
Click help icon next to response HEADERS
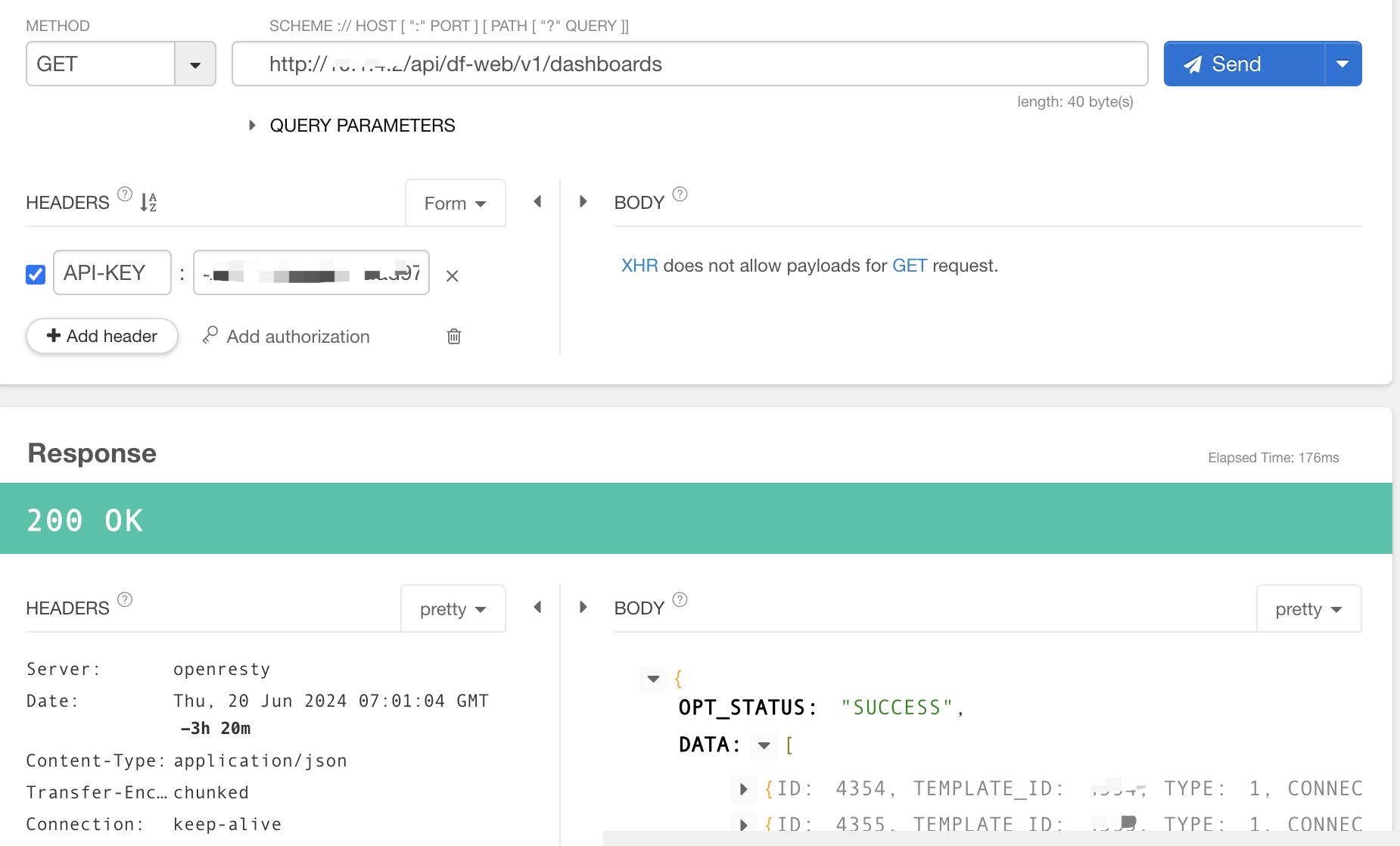(x=125, y=600)
